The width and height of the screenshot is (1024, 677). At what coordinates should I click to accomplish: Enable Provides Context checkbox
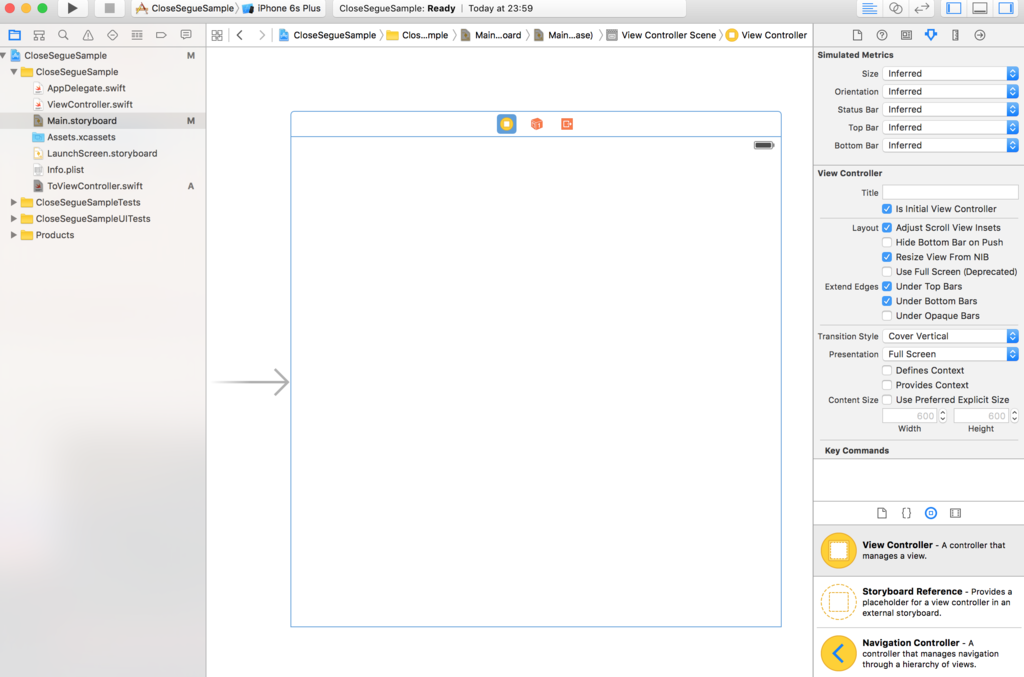[887, 385]
